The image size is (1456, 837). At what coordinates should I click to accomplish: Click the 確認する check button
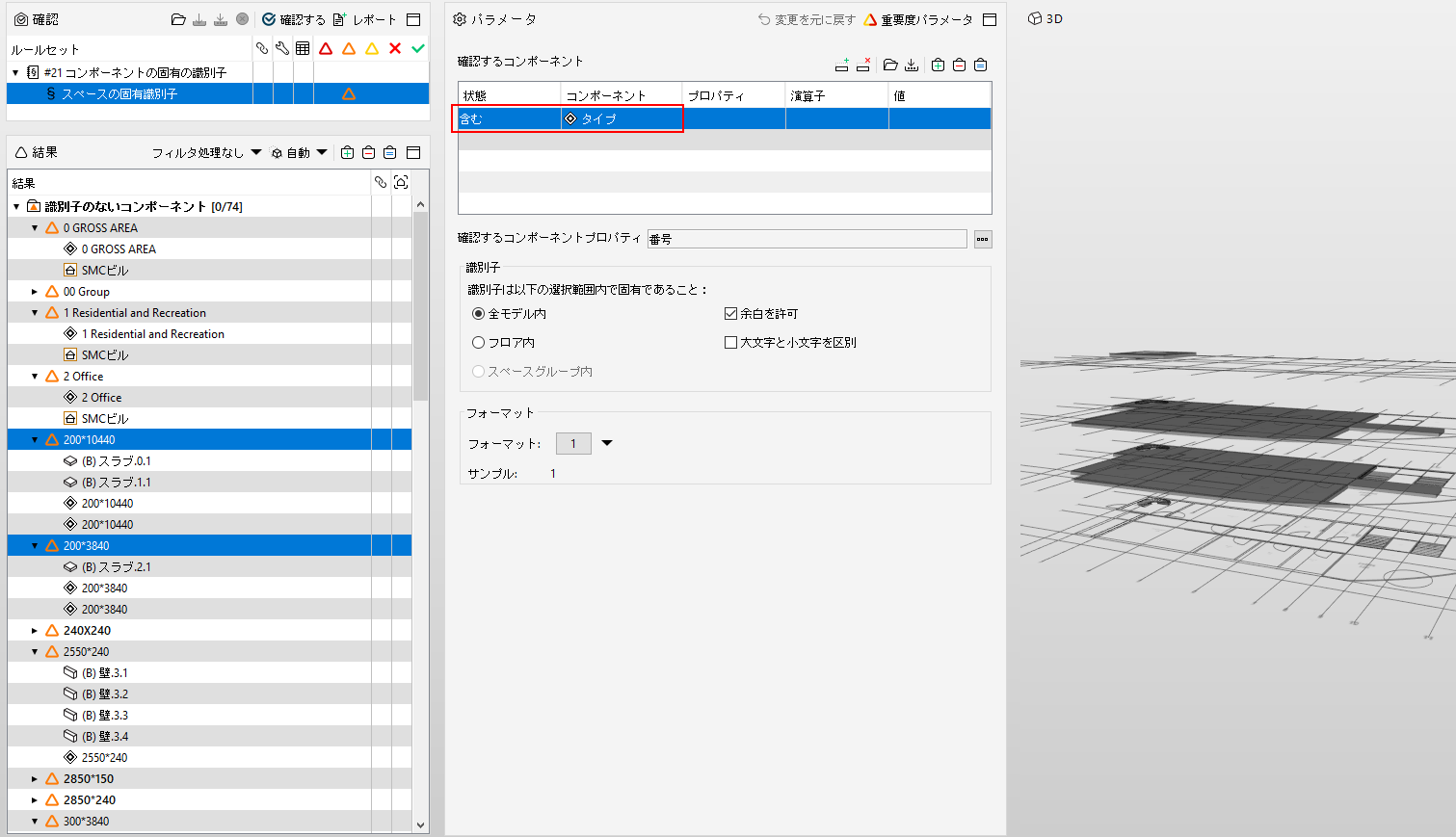pos(295,19)
